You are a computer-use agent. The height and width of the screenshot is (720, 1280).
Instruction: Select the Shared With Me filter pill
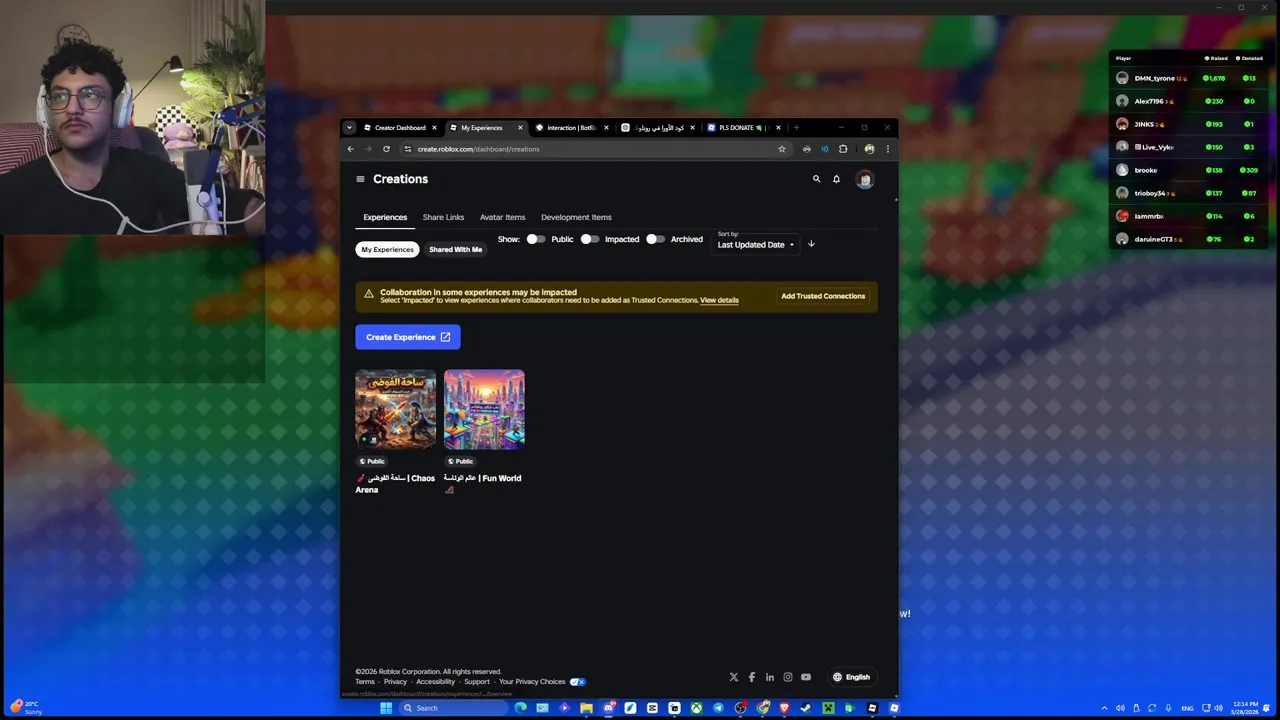coord(455,249)
